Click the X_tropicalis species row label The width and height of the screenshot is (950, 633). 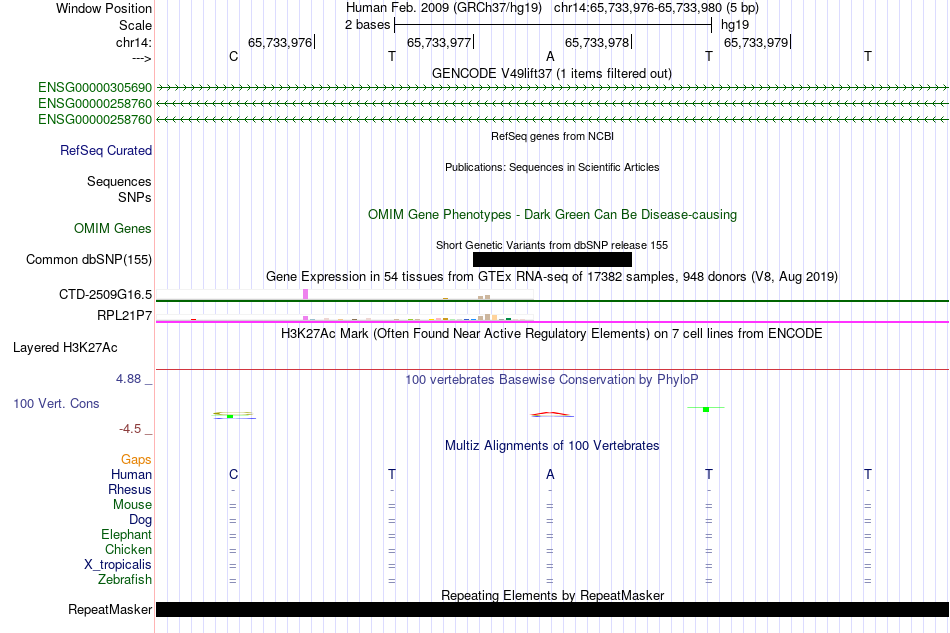point(118,565)
